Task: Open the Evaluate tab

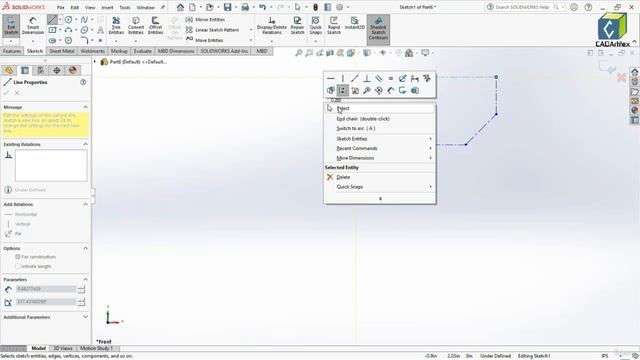Action: [142, 51]
